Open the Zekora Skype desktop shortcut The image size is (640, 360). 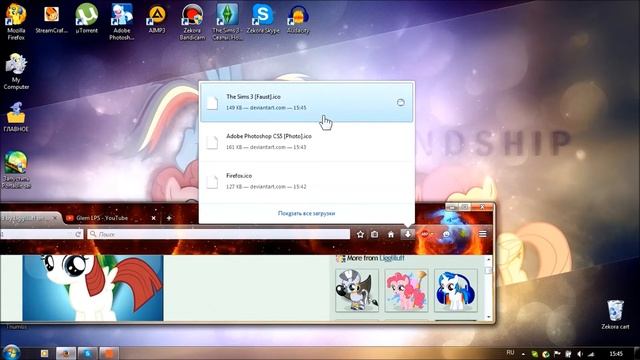click(x=262, y=19)
